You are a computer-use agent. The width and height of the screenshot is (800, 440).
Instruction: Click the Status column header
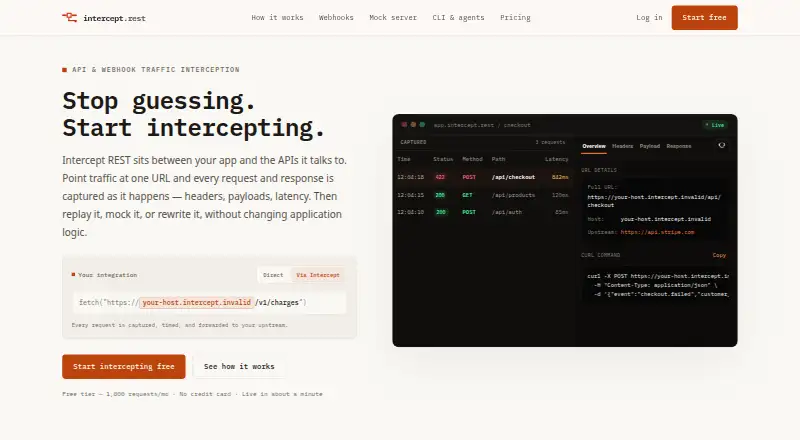click(x=443, y=159)
